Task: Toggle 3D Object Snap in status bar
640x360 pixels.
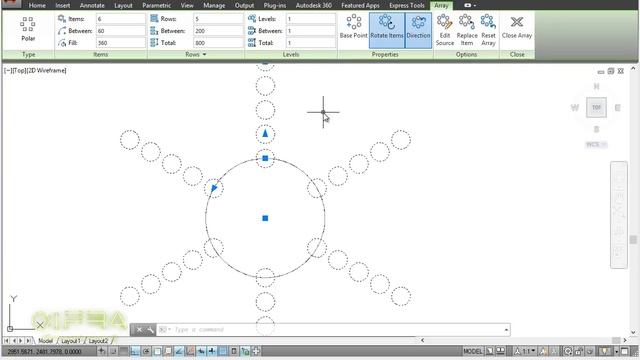Action: coord(168,351)
